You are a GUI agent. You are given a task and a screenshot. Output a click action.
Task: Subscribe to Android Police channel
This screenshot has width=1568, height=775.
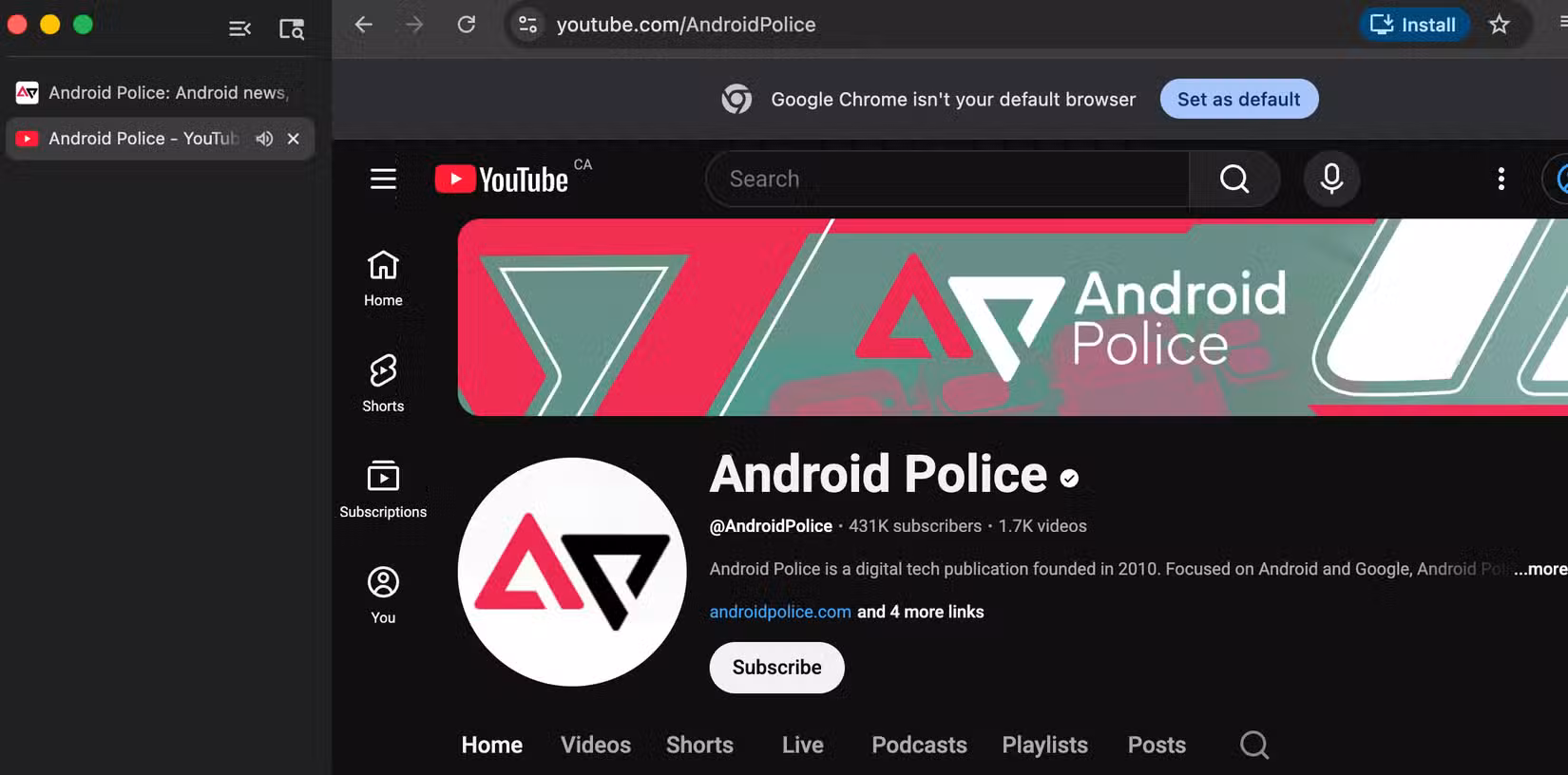coord(776,668)
